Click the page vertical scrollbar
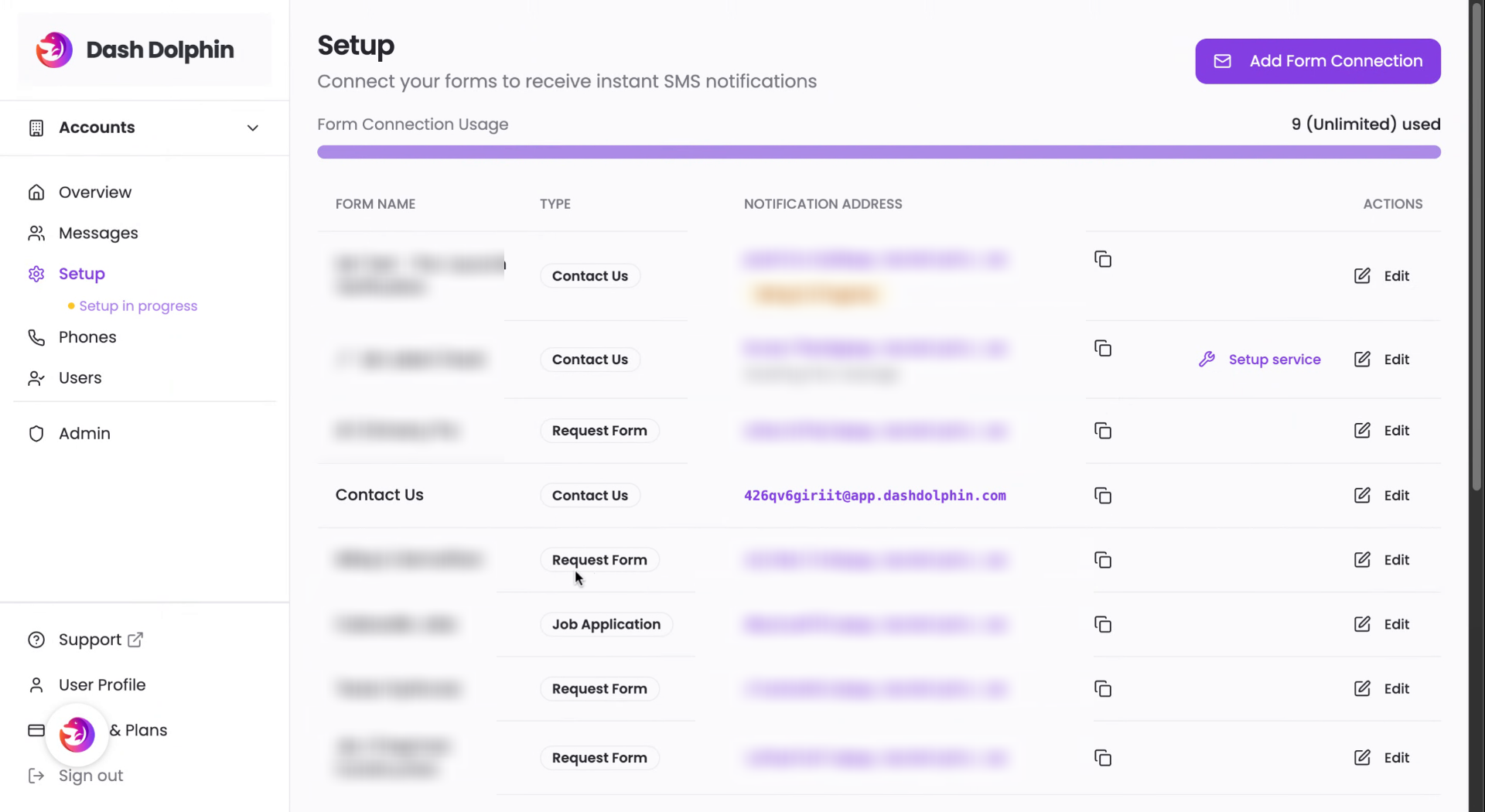 1476,247
